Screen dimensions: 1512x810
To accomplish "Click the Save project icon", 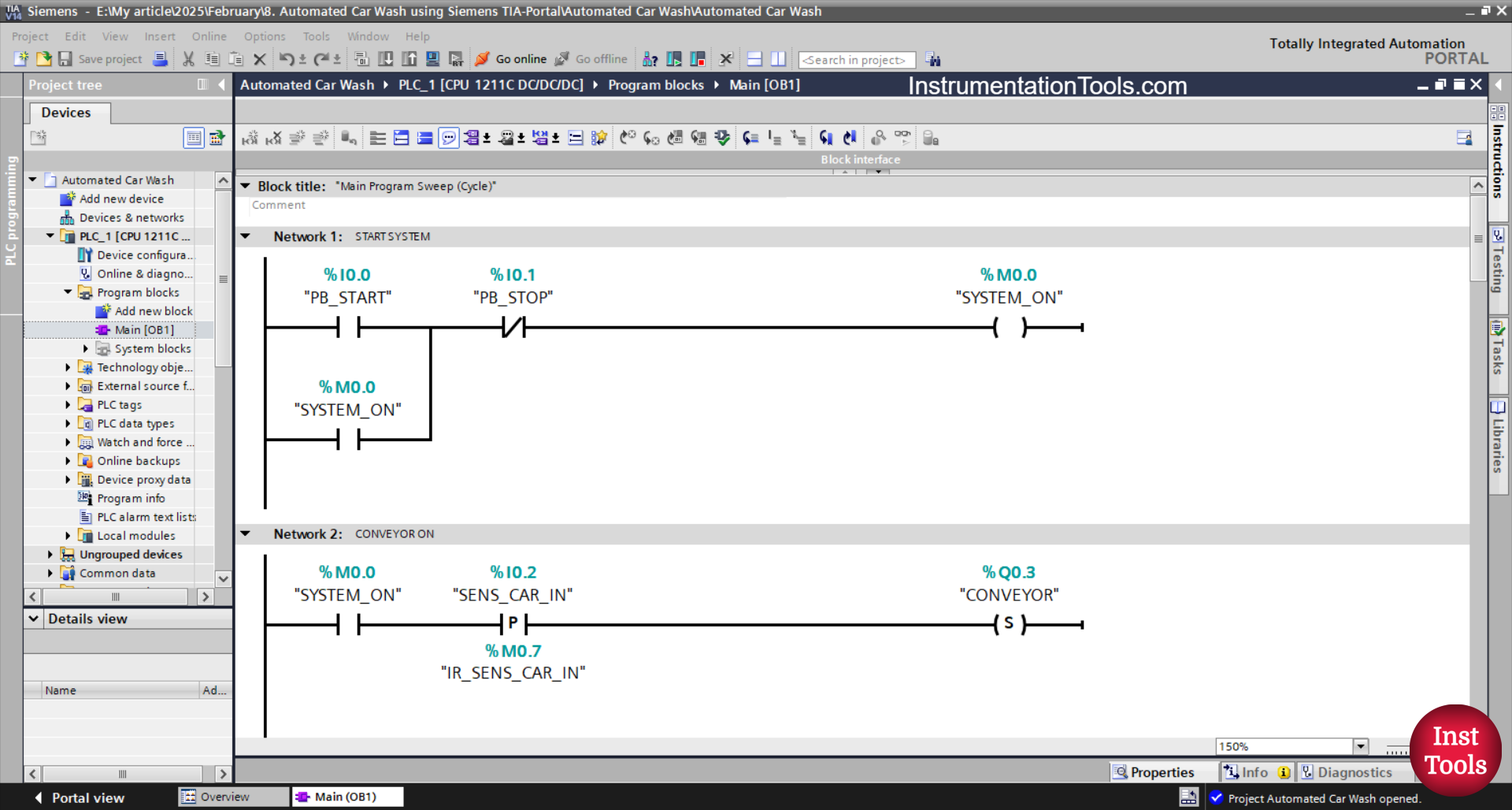I will pyautogui.click(x=65, y=59).
